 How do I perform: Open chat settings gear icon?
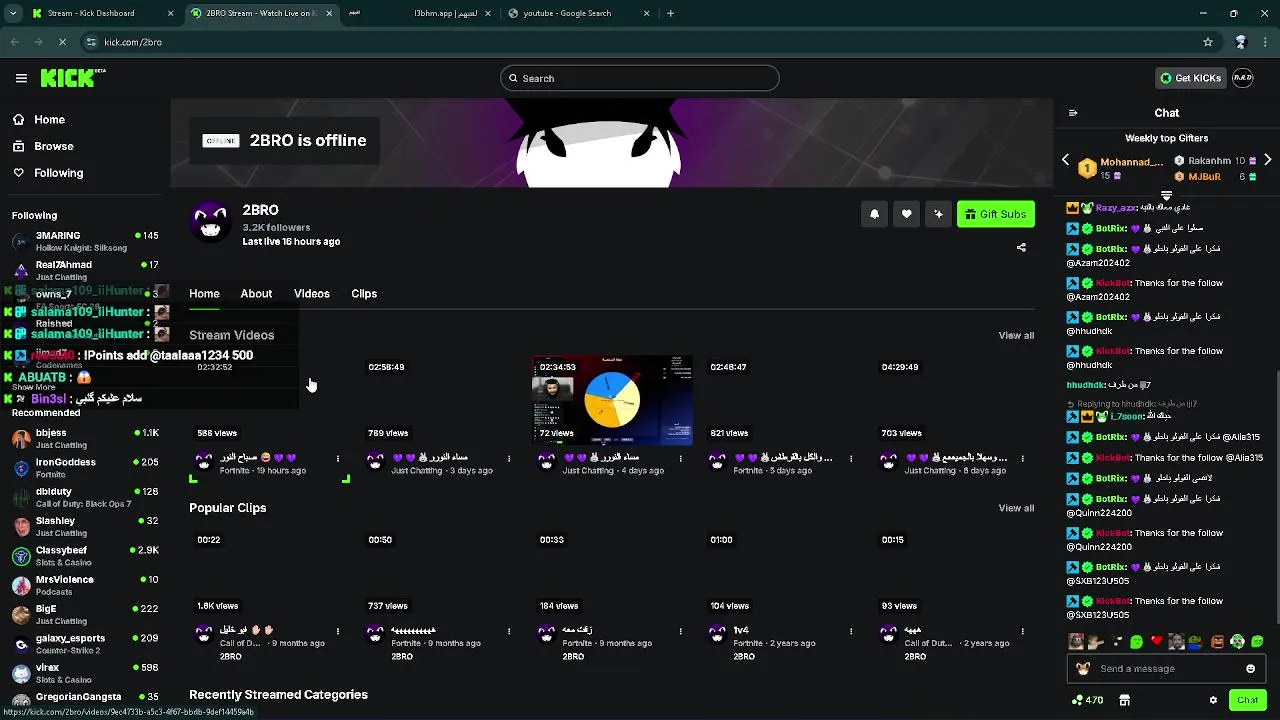1213,700
